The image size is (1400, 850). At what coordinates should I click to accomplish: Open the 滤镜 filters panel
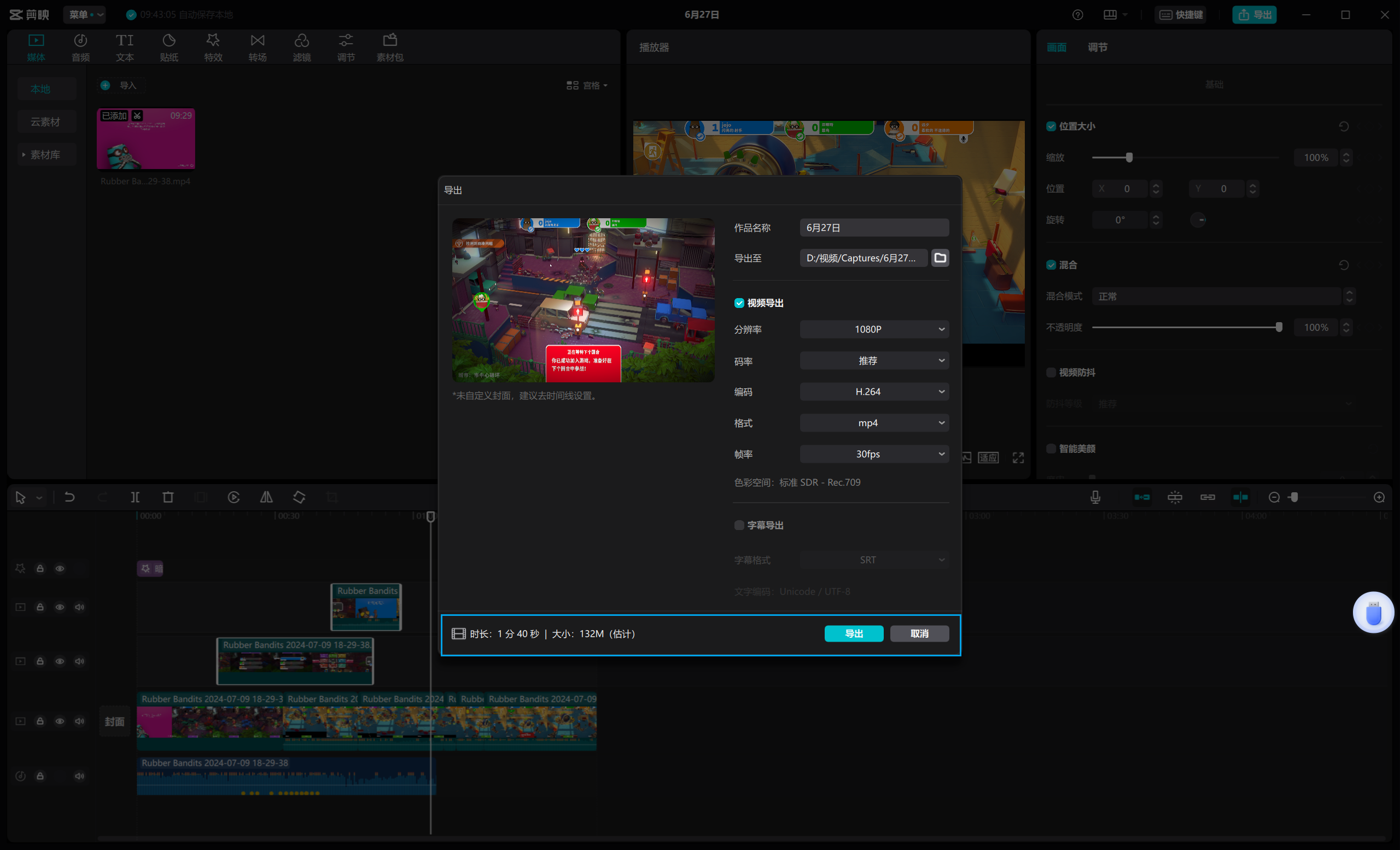point(302,48)
